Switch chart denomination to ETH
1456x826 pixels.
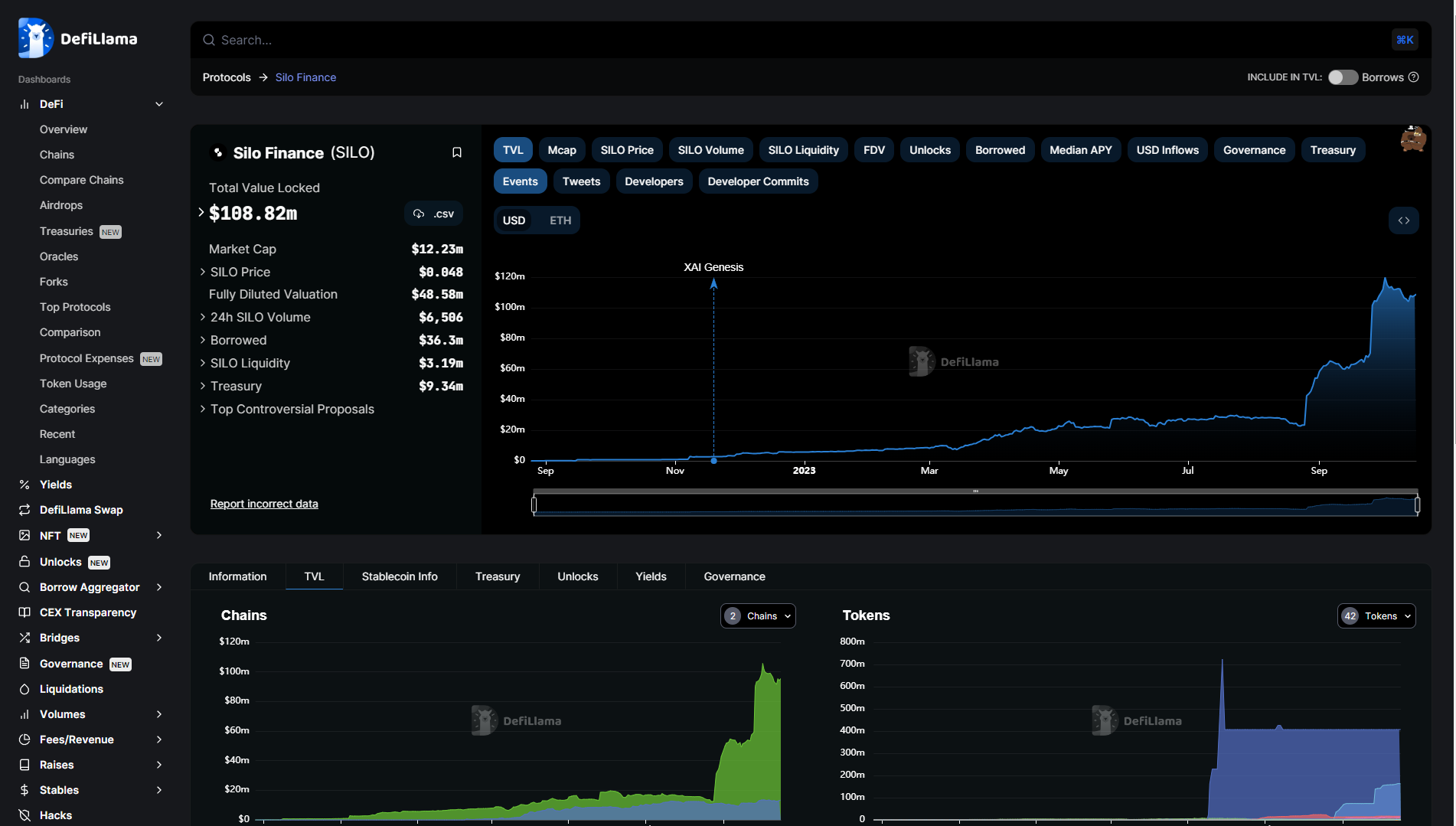pos(560,220)
